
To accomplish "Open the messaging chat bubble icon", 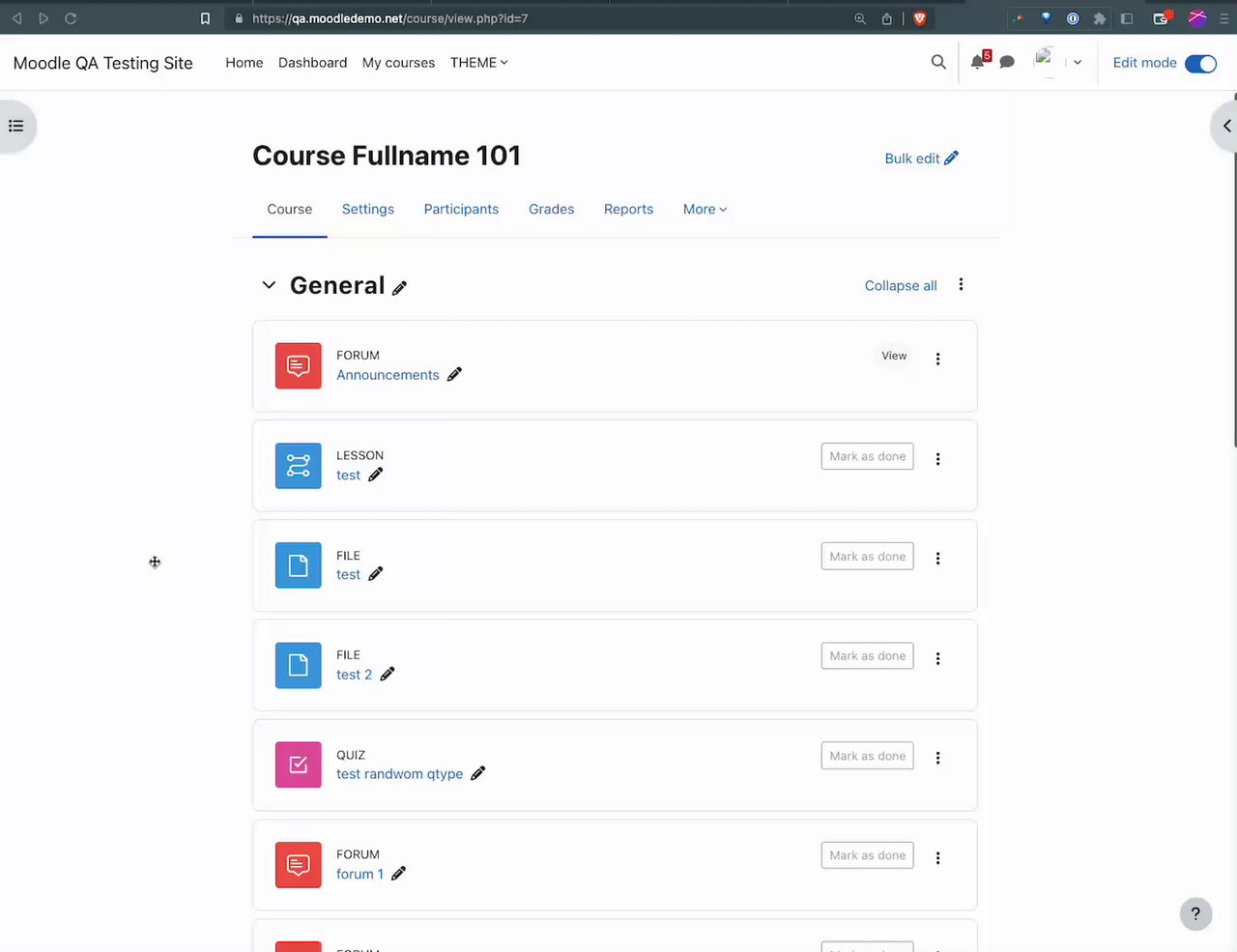I will (1007, 62).
